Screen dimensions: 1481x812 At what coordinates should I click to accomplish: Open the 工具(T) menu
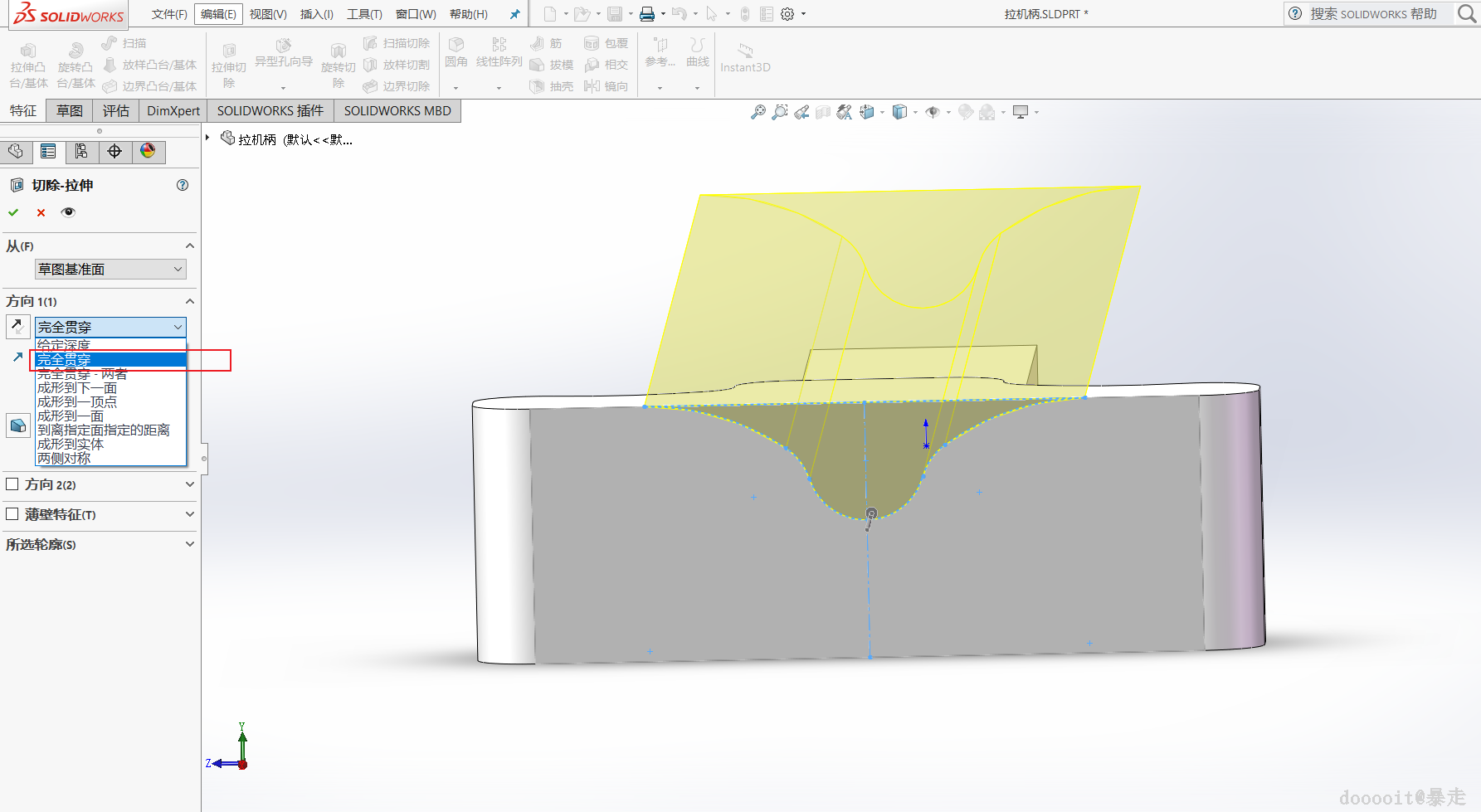point(364,14)
